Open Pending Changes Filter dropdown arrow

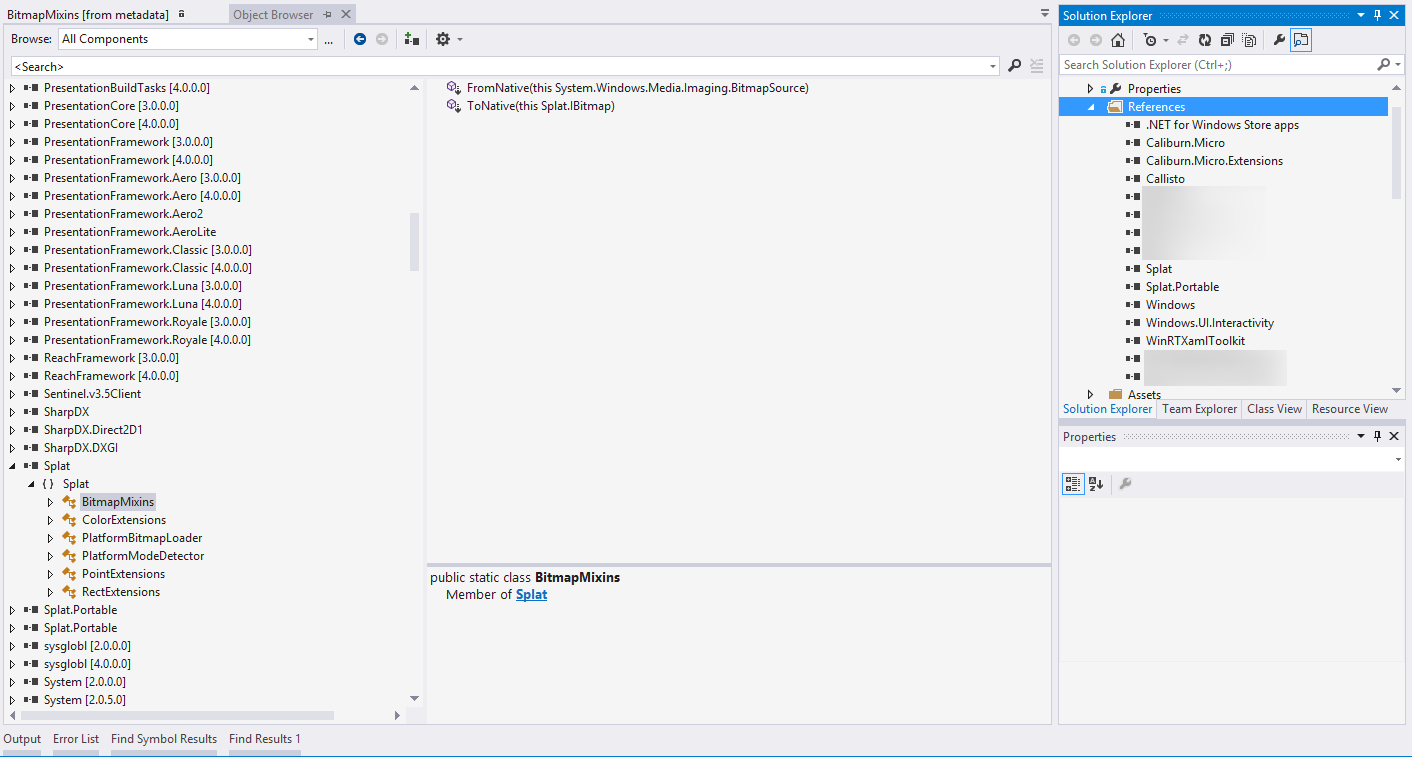tap(1165, 40)
